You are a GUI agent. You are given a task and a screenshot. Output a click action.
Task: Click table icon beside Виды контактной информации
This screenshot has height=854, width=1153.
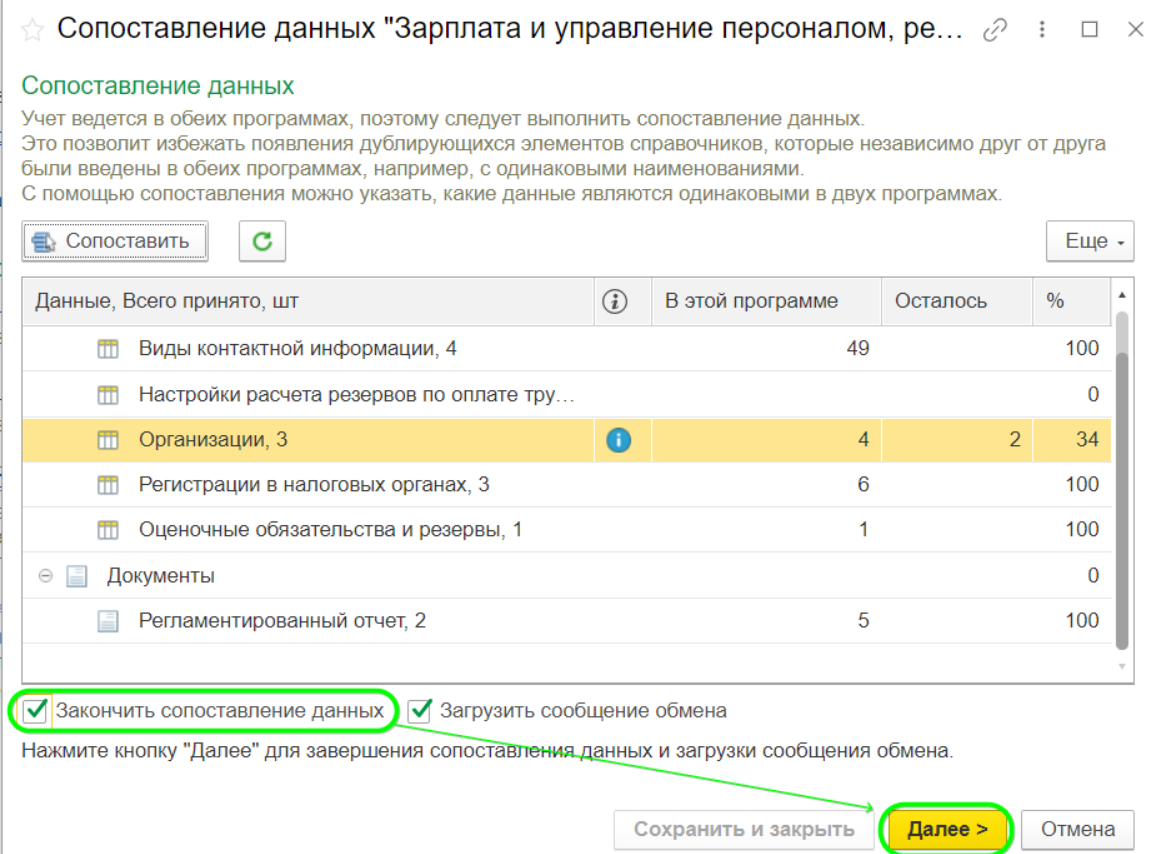point(108,349)
